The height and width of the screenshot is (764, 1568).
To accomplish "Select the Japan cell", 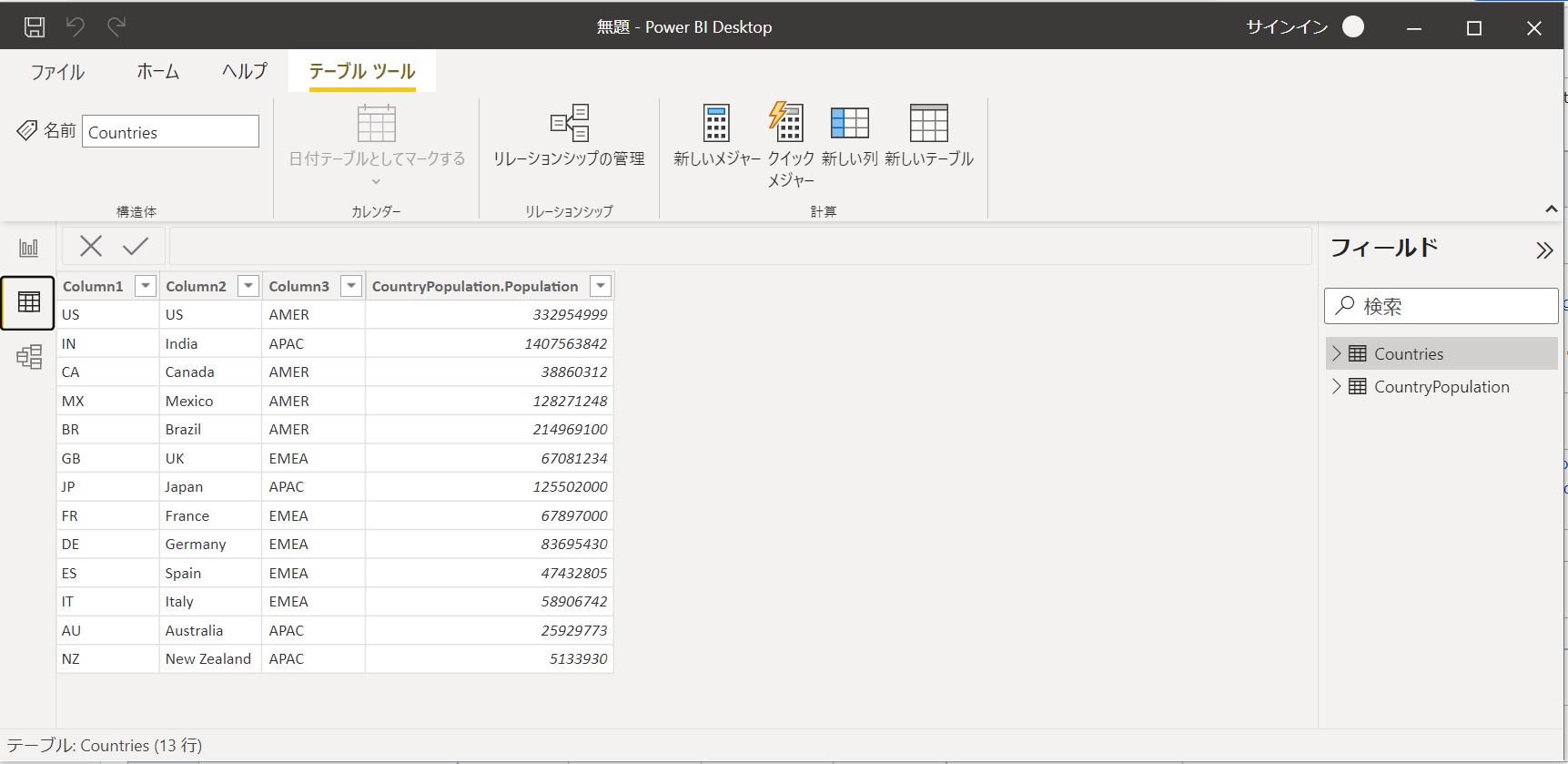I will pyautogui.click(x=210, y=486).
